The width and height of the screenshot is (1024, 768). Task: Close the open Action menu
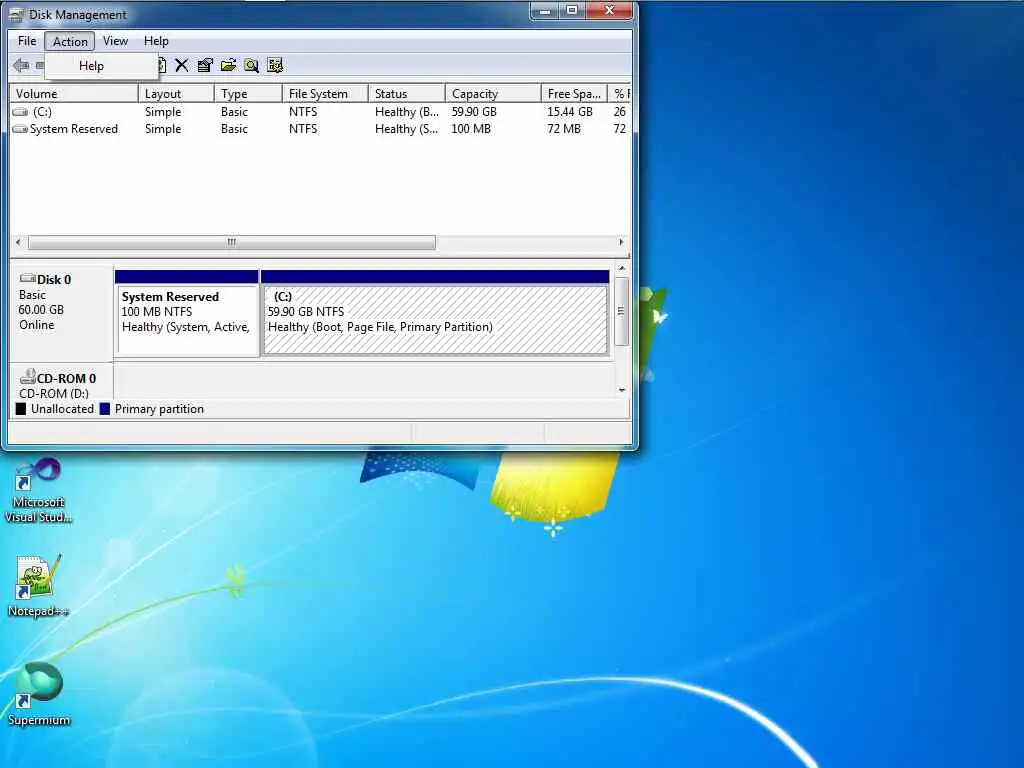point(70,41)
